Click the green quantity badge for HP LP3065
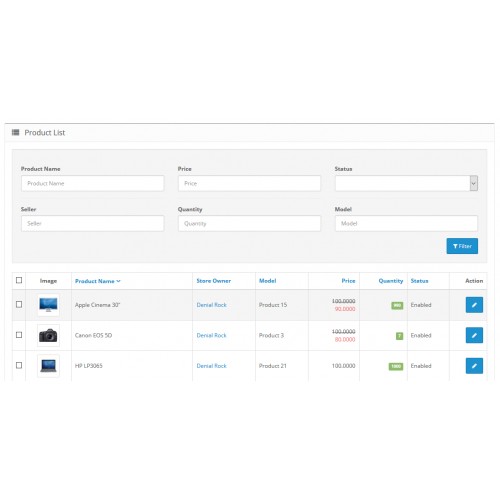This screenshot has height=500, width=500. click(x=396, y=366)
